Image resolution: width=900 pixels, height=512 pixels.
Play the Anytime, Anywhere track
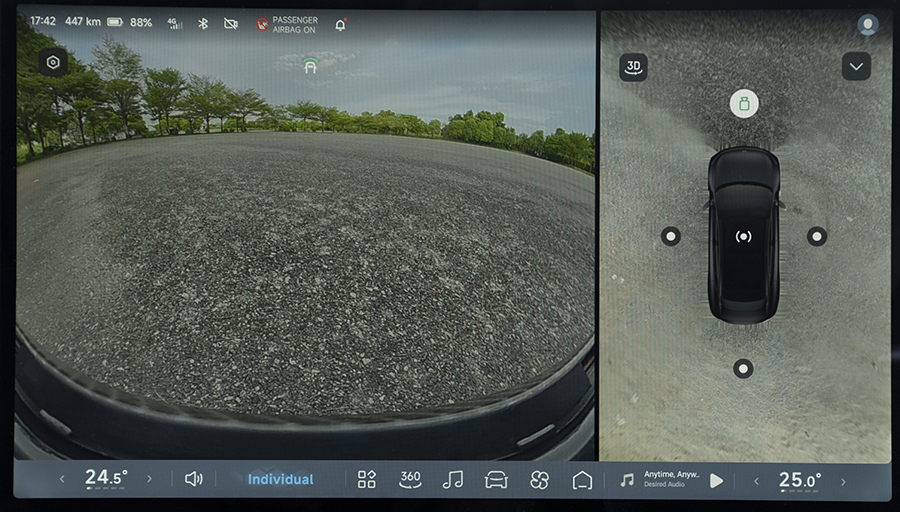point(716,480)
